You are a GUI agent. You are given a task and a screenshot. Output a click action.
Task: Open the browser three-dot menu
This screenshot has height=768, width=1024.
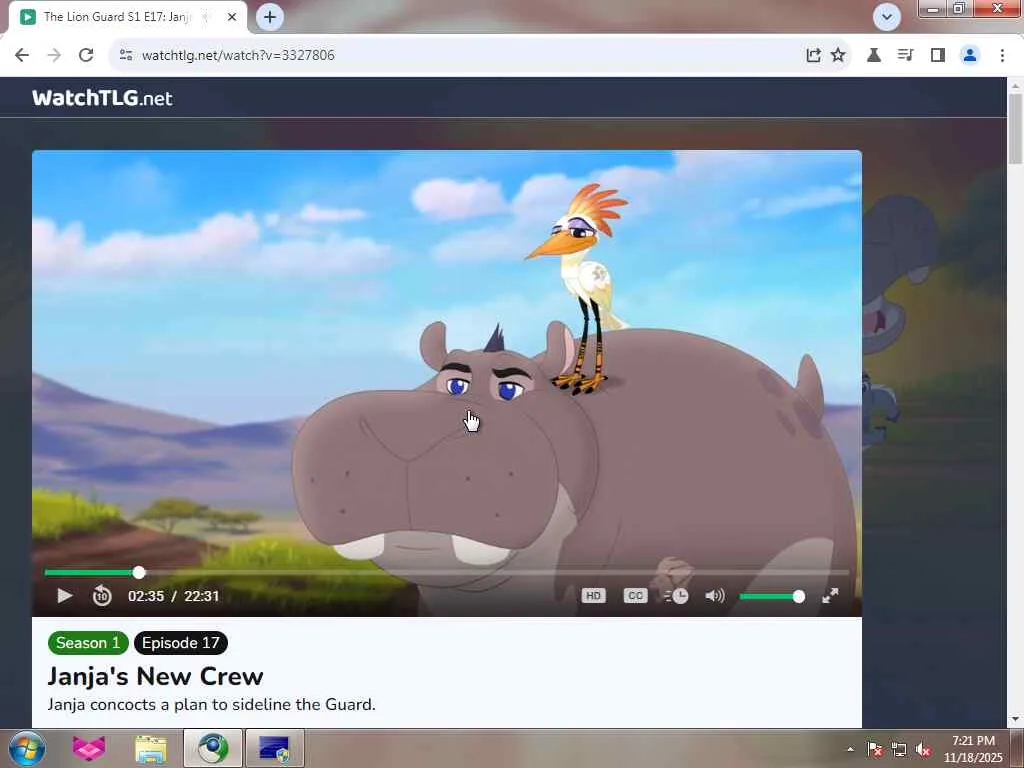tap(1002, 55)
